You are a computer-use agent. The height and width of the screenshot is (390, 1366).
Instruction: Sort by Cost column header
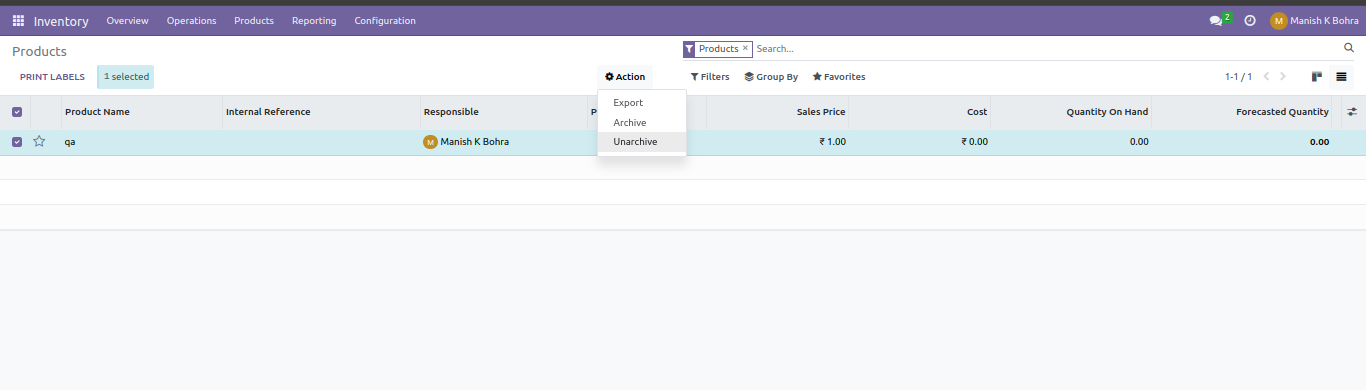pos(977,112)
